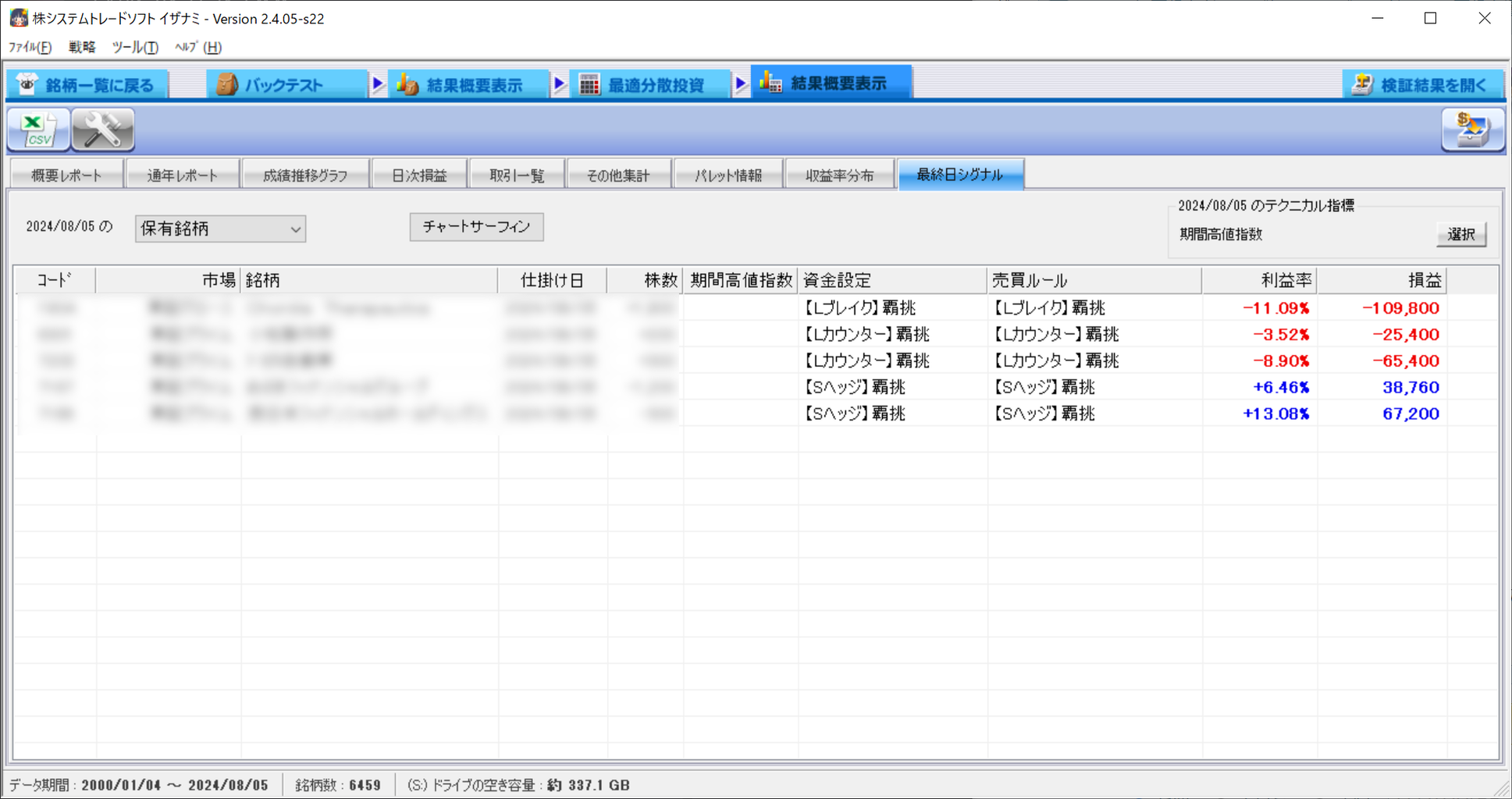This screenshot has width=1512, height=799.
Task: Sort by the 損益 column header
Action: point(1382,280)
